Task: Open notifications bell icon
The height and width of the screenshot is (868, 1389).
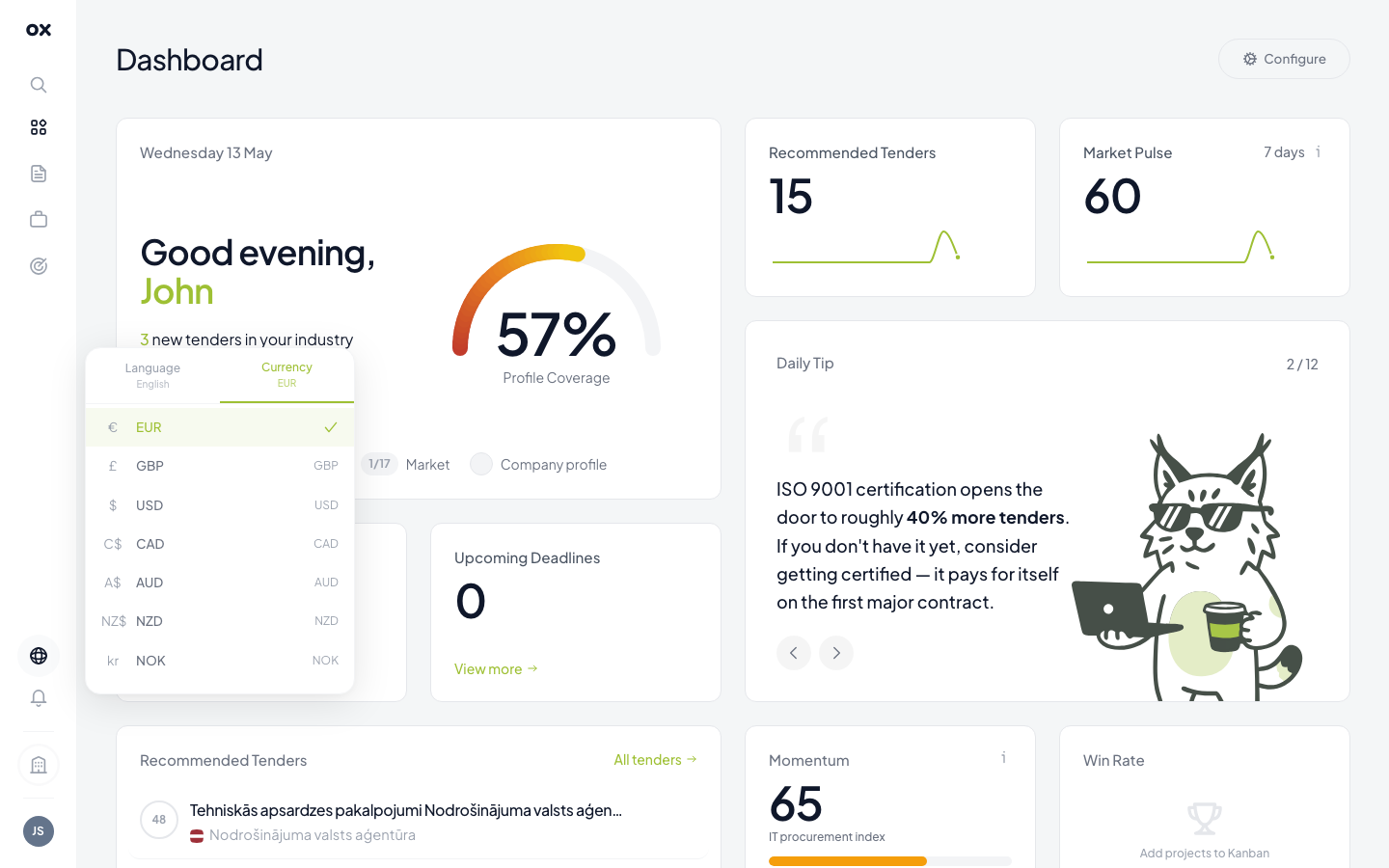Action: coord(39,698)
